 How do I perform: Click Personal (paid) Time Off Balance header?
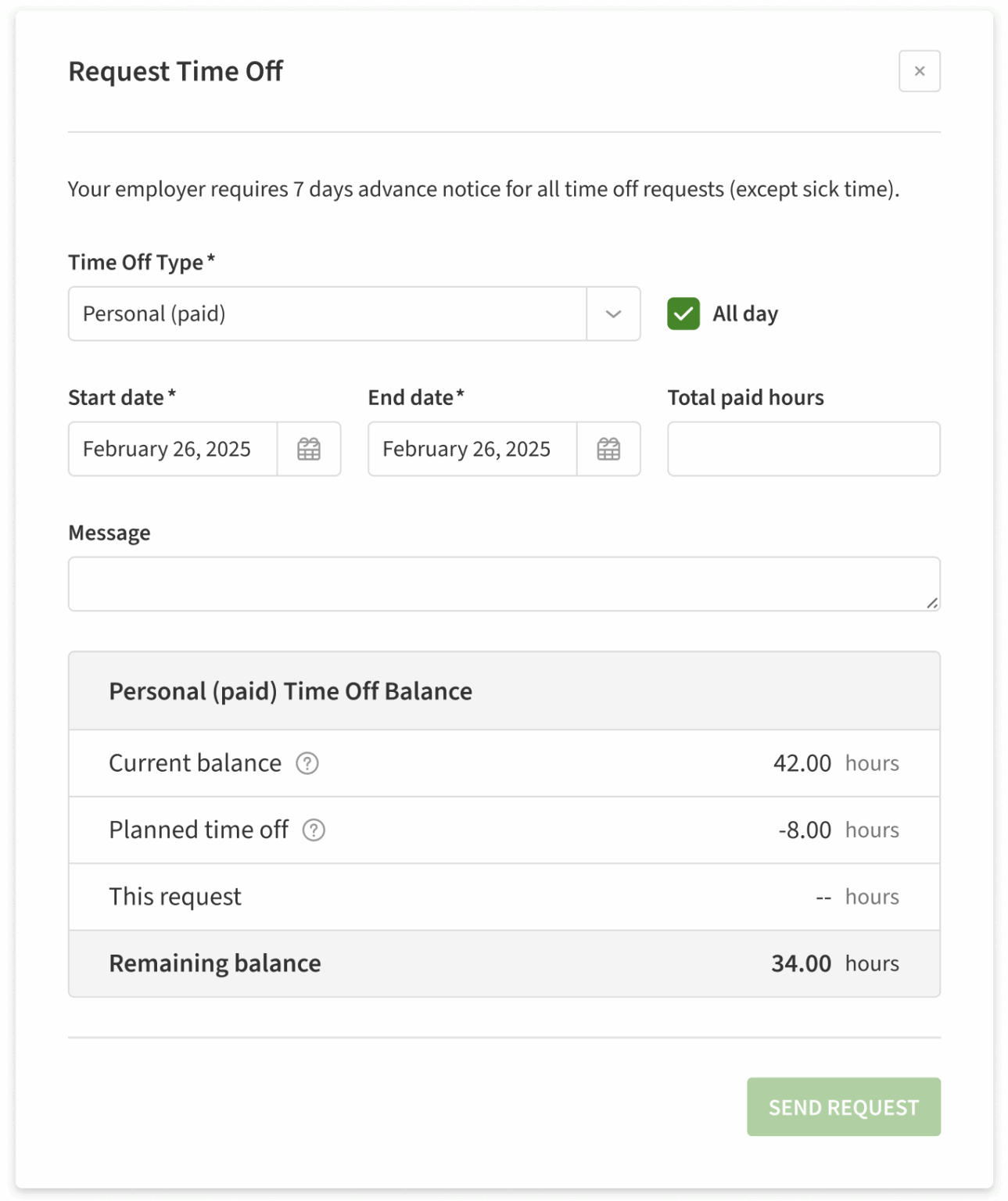pos(290,691)
